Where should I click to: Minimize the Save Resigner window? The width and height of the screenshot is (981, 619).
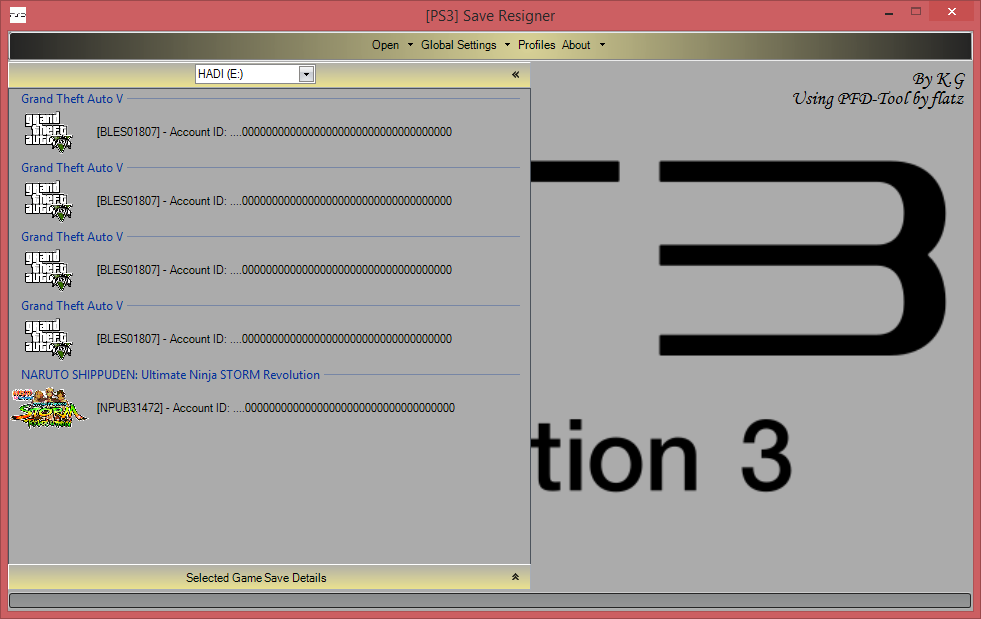click(889, 13)
